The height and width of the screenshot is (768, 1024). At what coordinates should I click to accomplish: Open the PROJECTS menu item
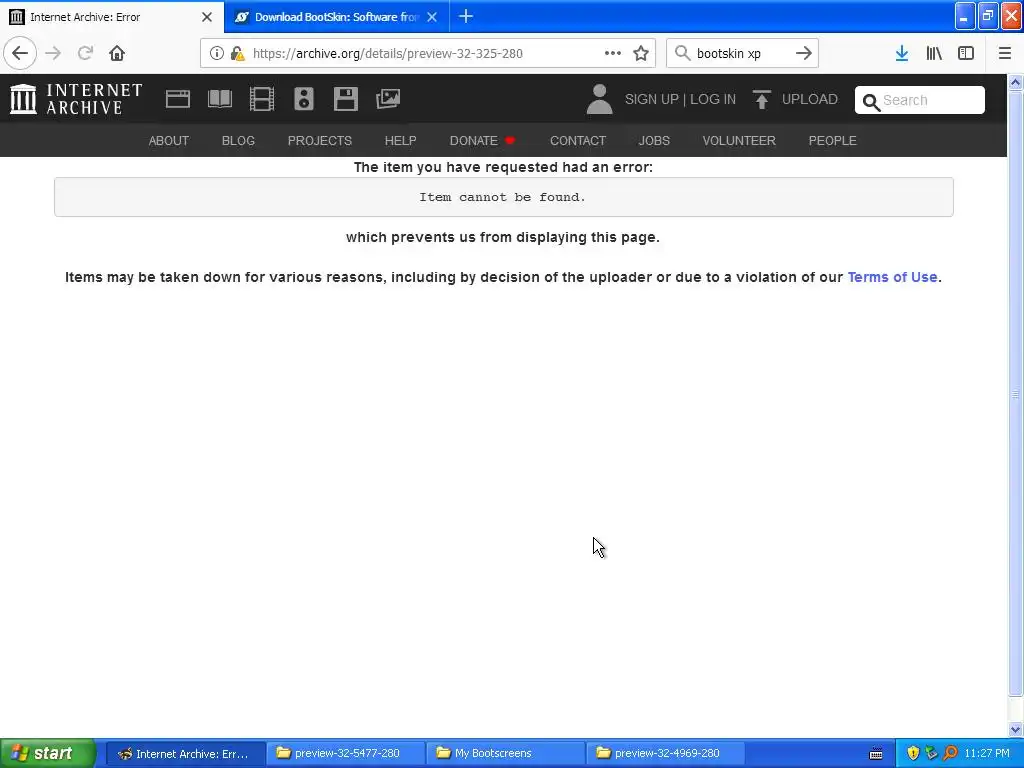(320, 140)
